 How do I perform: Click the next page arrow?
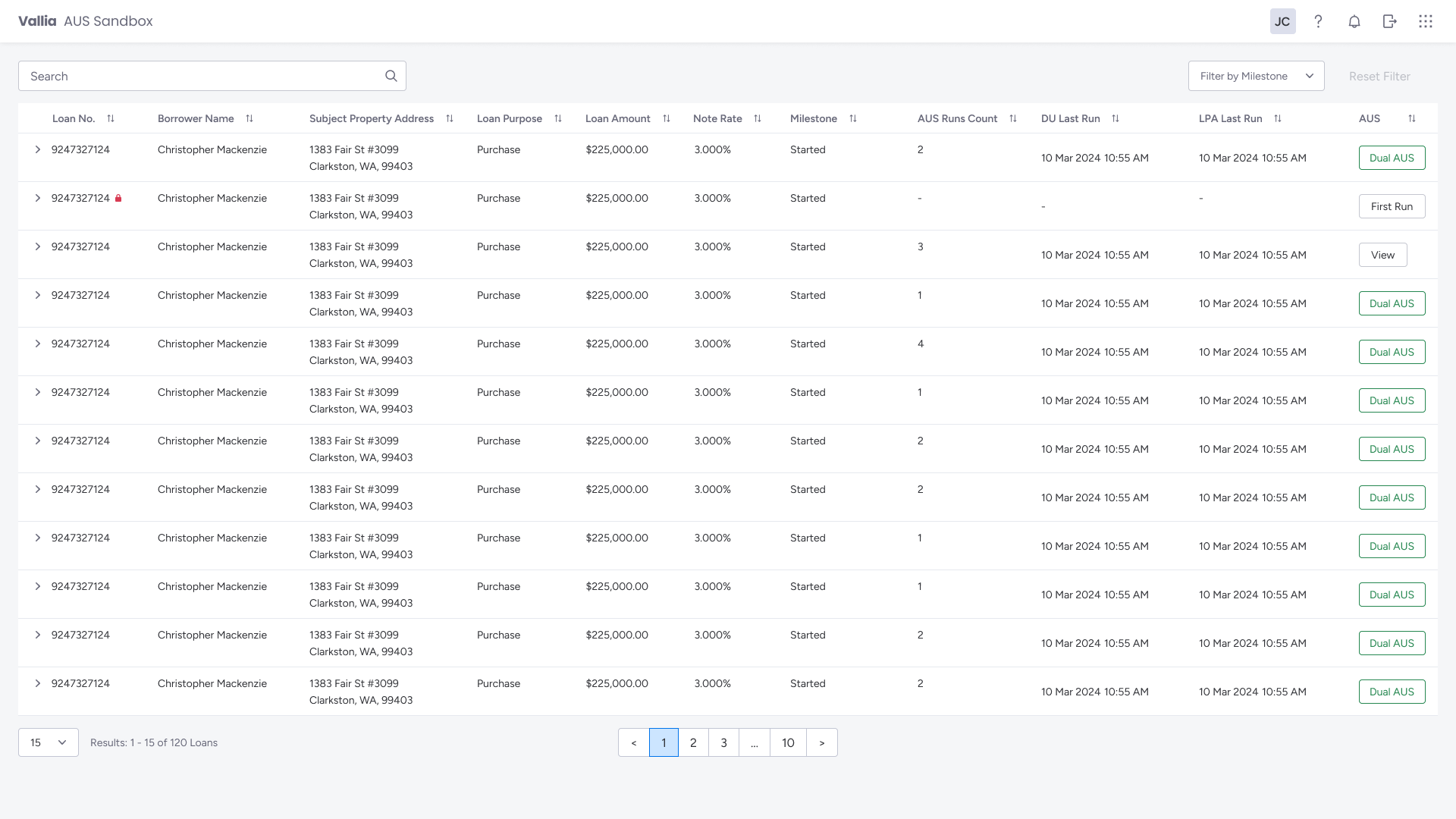(821, 742)
